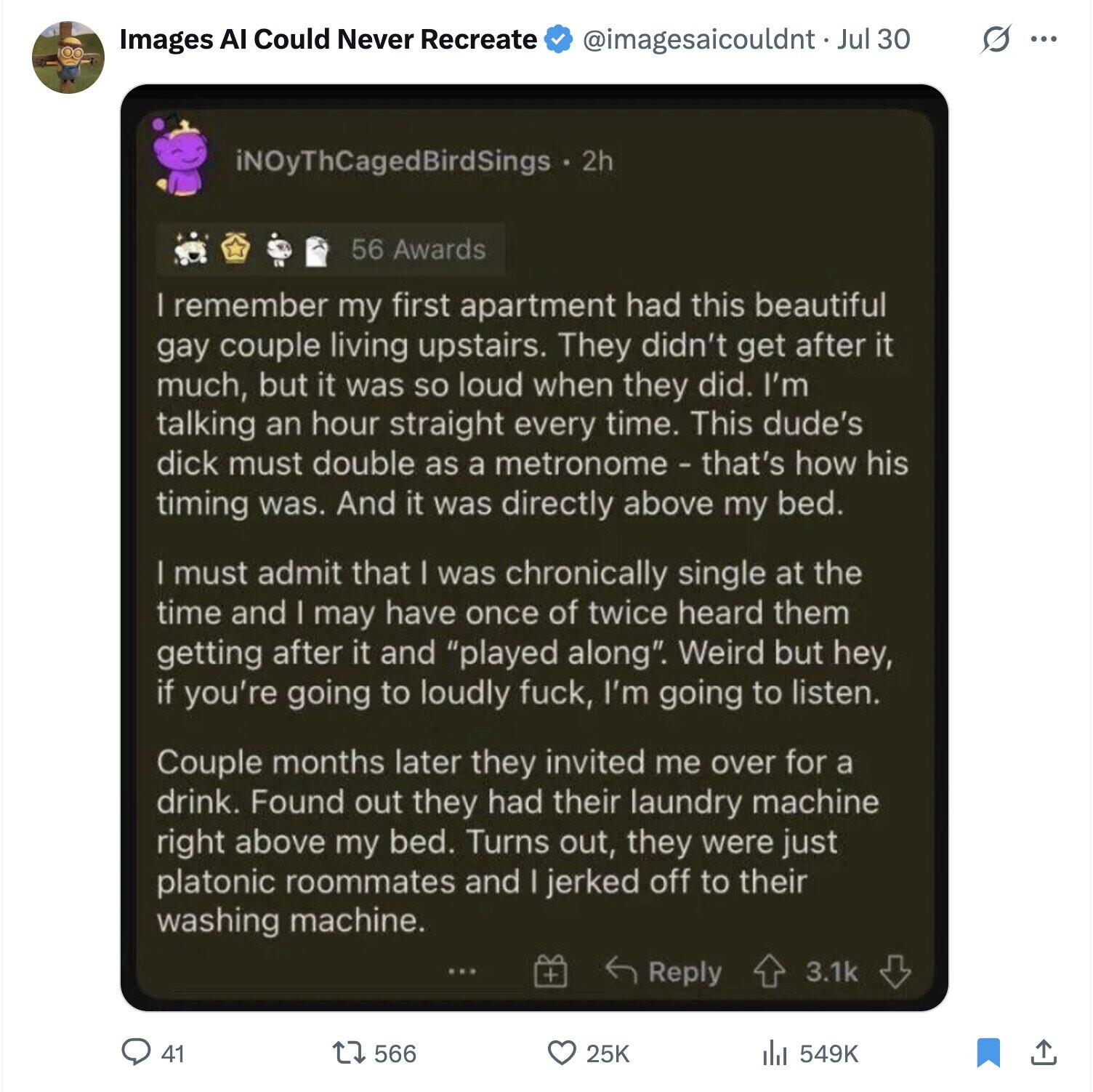Click the Reddit gift award icon
Viewport: 1093px width, 1092px height.
(x=551, y=971)
